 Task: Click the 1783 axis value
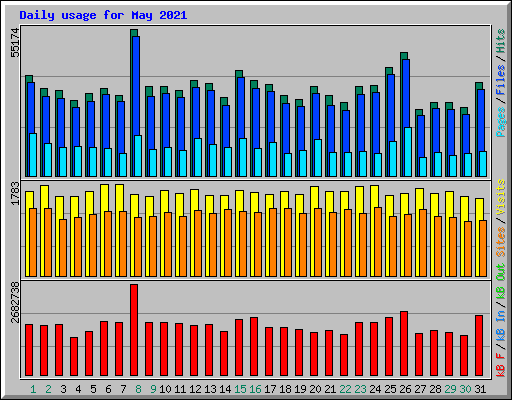(x=15, y=194)
